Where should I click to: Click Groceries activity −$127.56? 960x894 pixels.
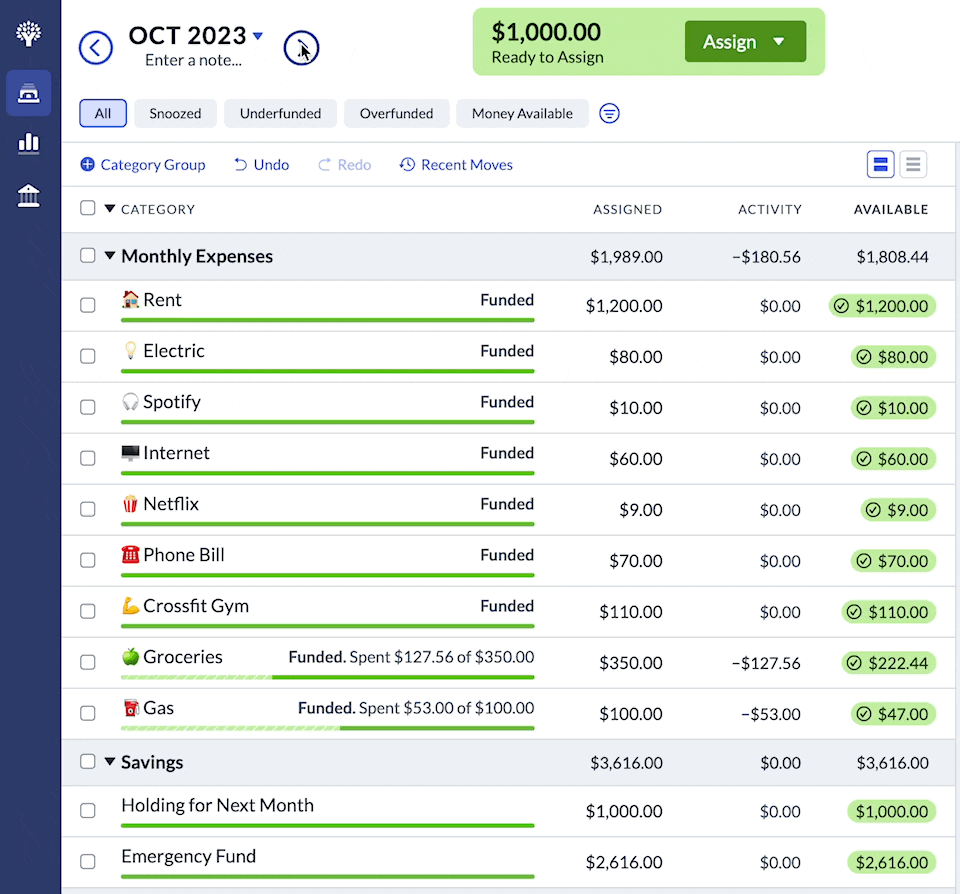tap(766, 663)
